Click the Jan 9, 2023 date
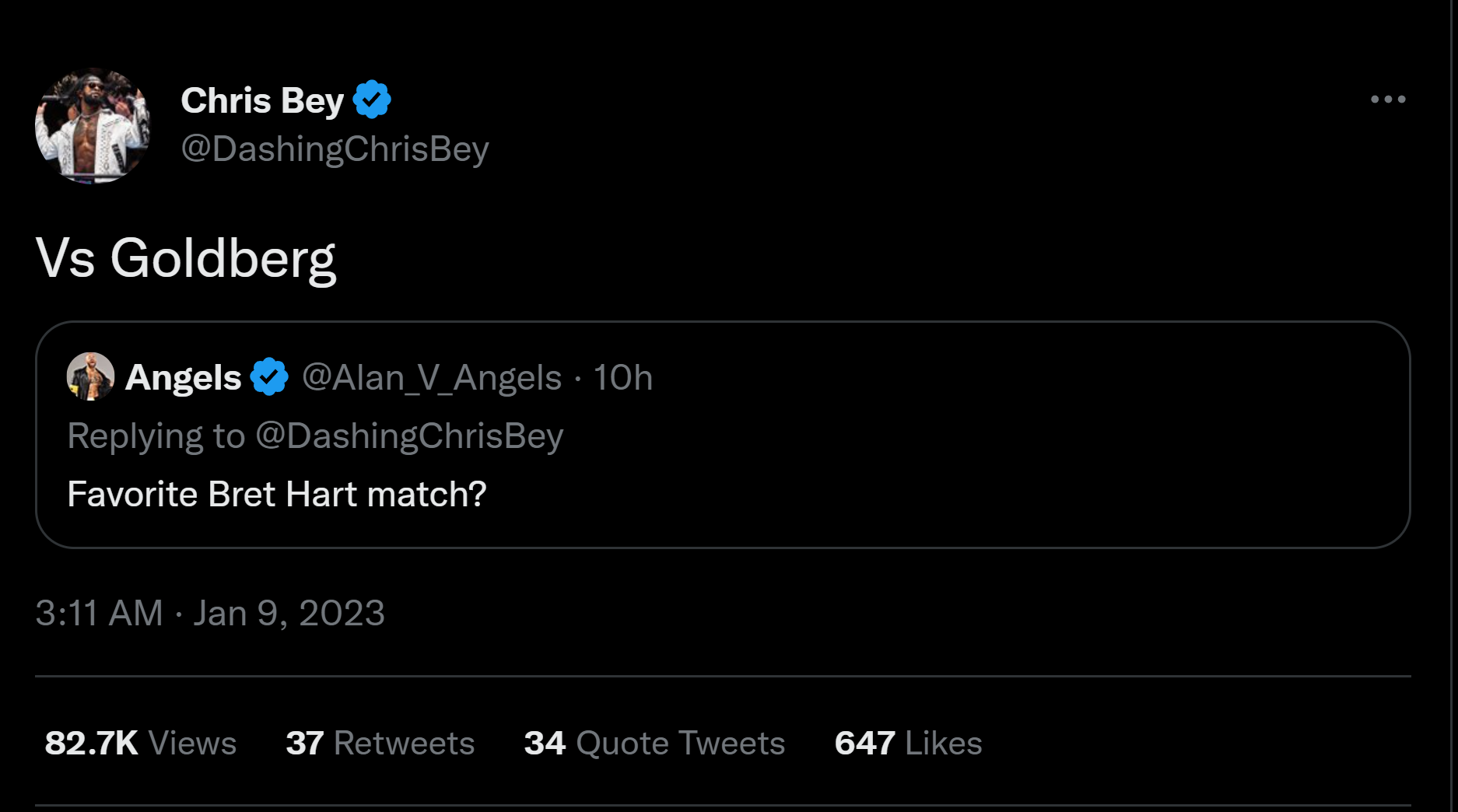This screenshot has width=1458, height=812. tap(289, 613)
